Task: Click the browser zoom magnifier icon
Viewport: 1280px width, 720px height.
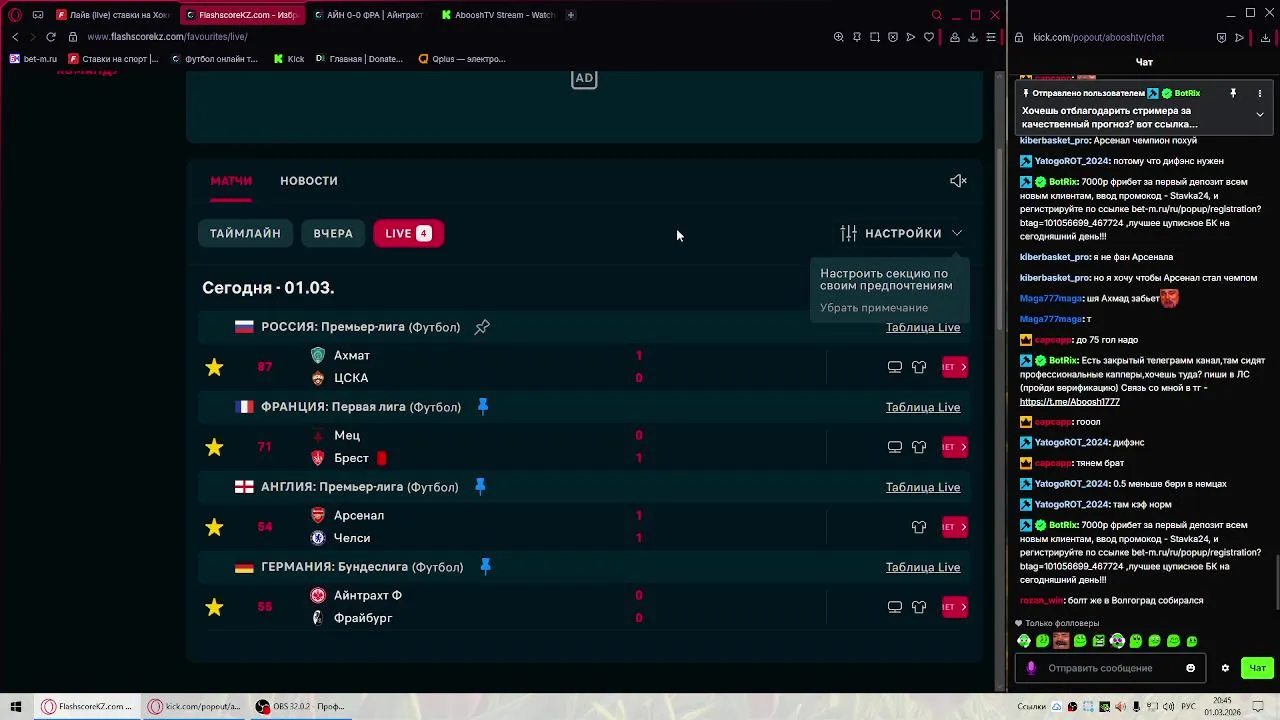Action: 838,37
